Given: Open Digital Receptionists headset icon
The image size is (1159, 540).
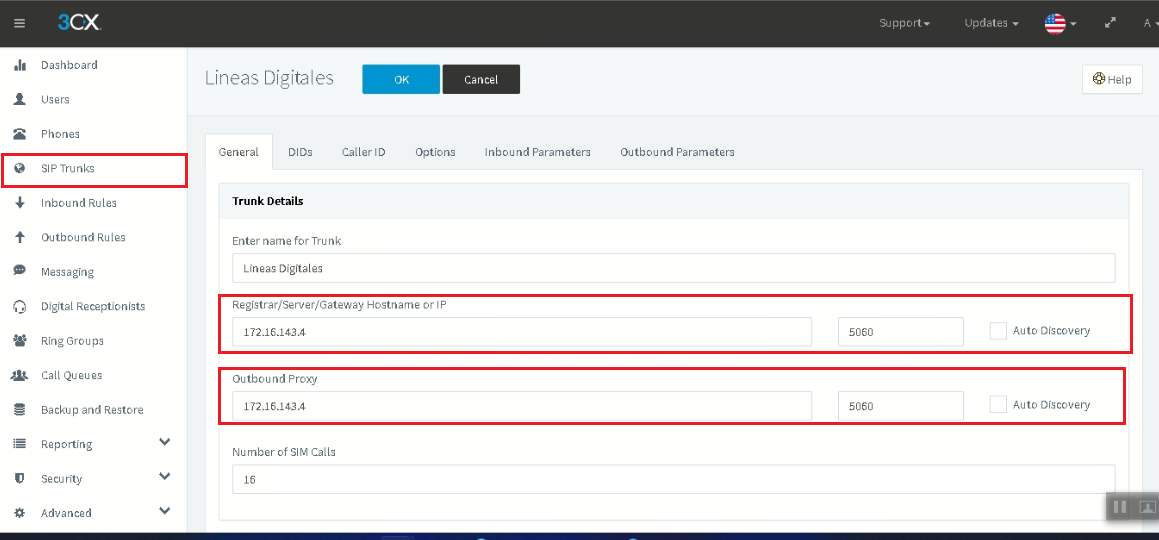Looking at the screenshot, I should pos(20,306).
